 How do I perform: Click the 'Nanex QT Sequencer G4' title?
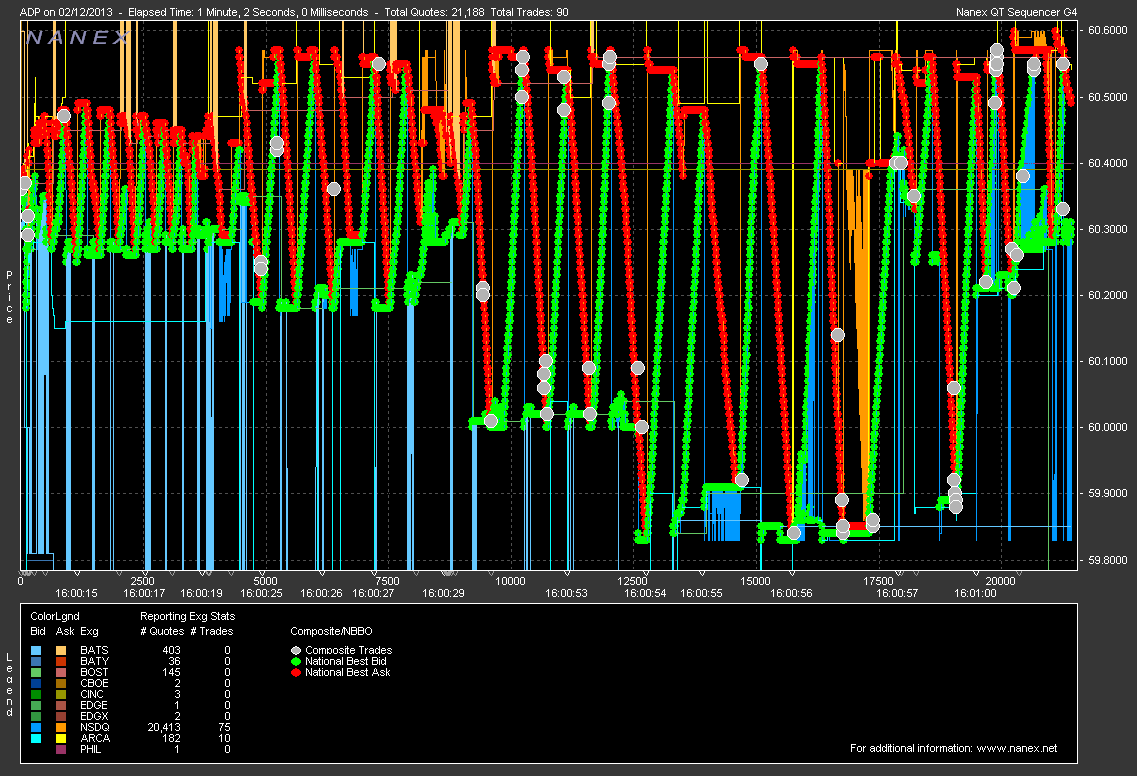[1016, 12]
